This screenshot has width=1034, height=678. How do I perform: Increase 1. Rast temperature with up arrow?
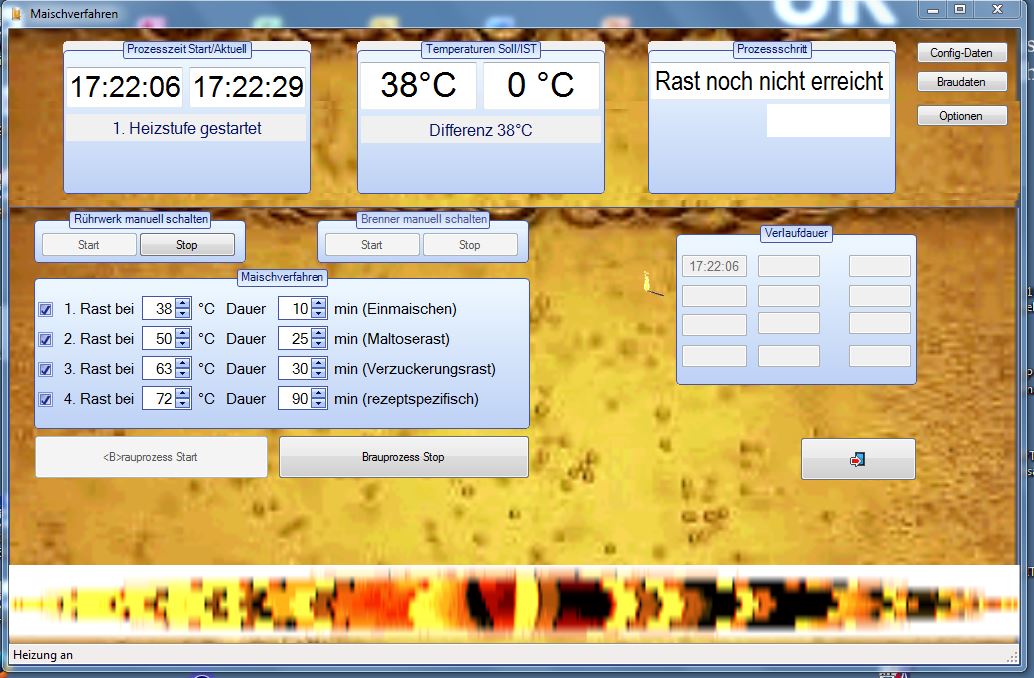(183, 304)
